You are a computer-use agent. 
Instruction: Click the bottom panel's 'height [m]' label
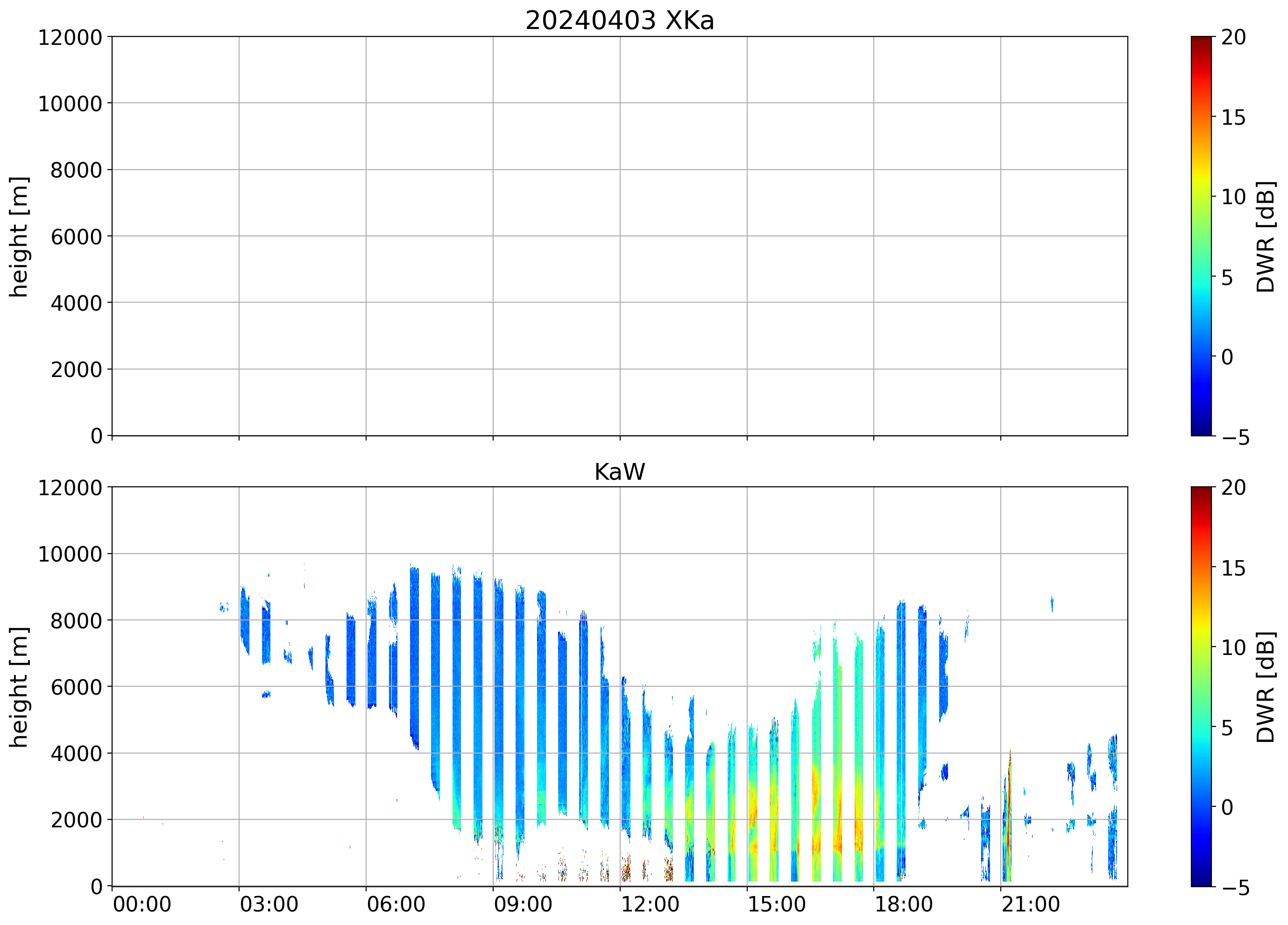(x=19, y=687)
